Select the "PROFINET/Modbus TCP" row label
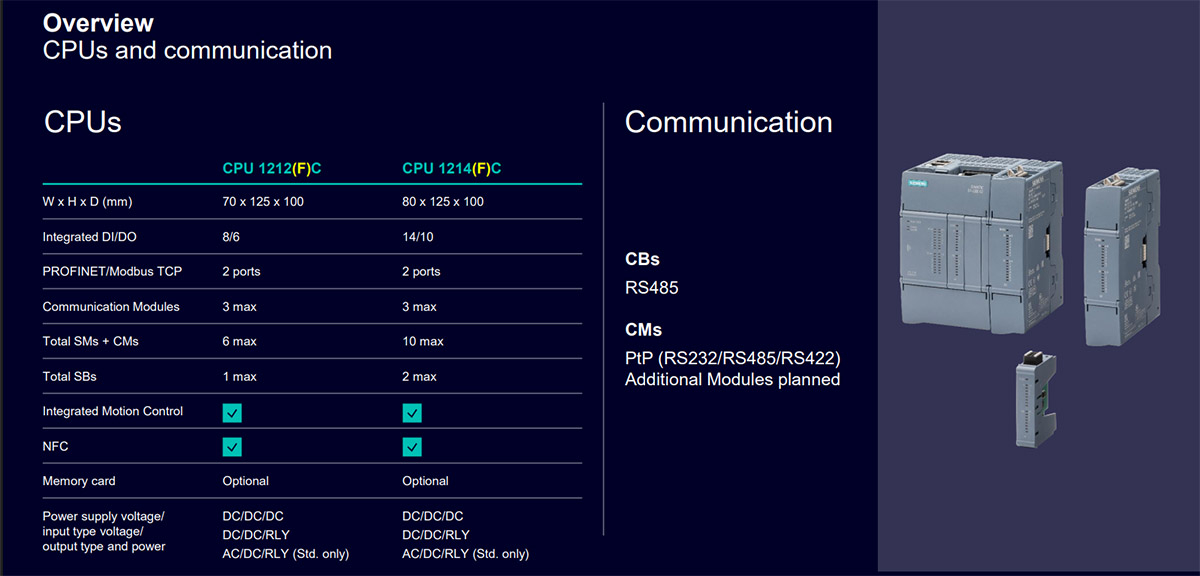The image size is (1200, 576). click(x=112, y=272)
